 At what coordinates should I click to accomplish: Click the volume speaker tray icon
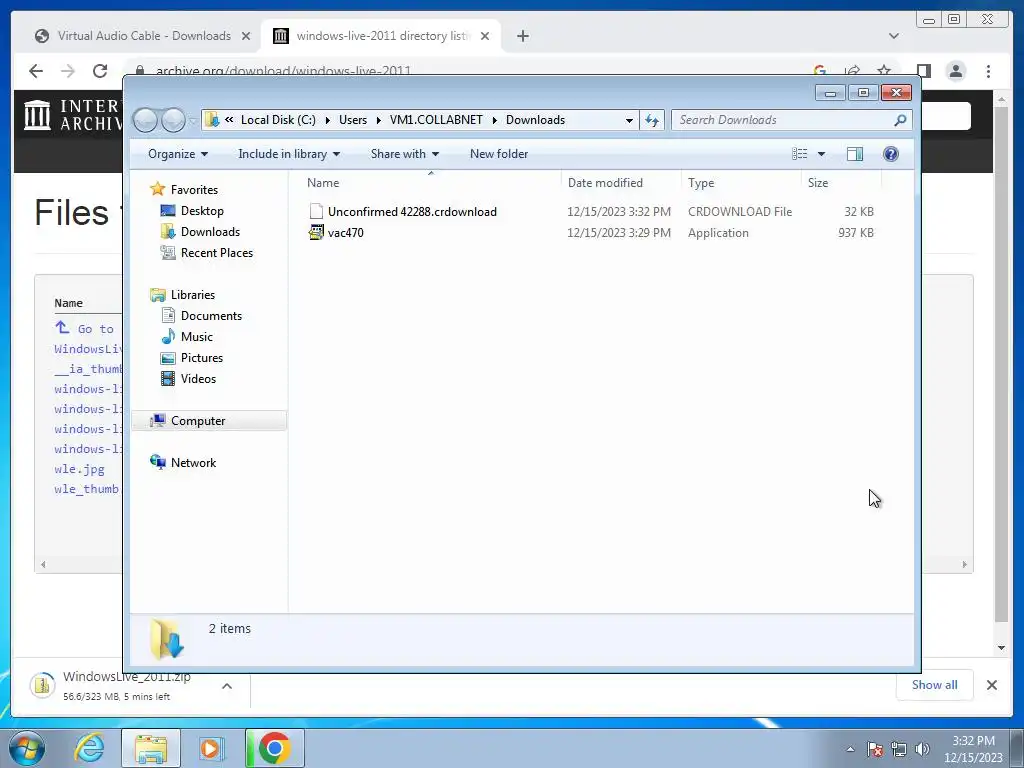(x=922, y=749)
